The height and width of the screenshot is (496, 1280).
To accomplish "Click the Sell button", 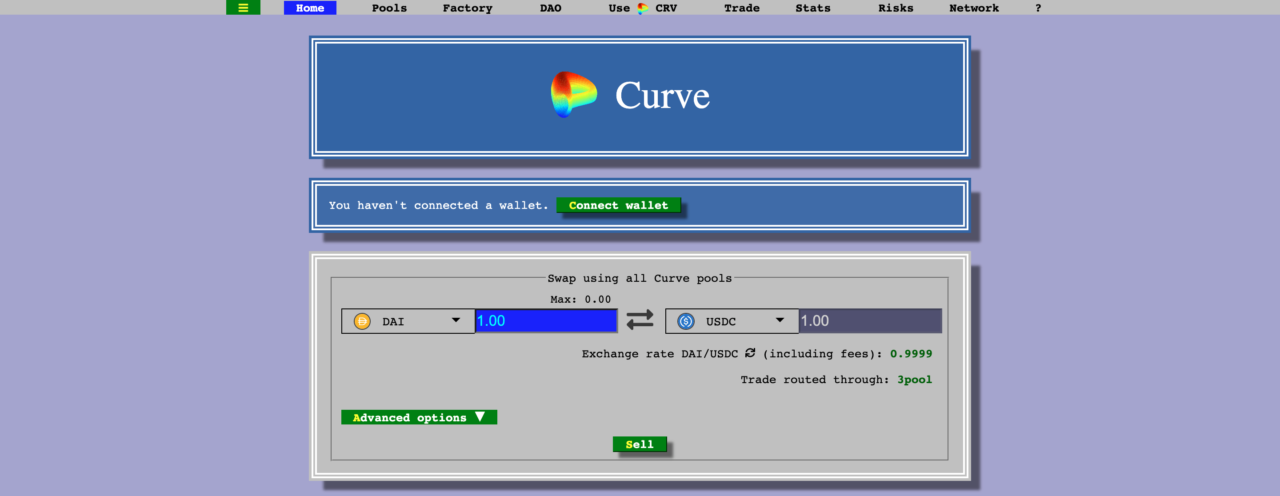I will (639, 445).
